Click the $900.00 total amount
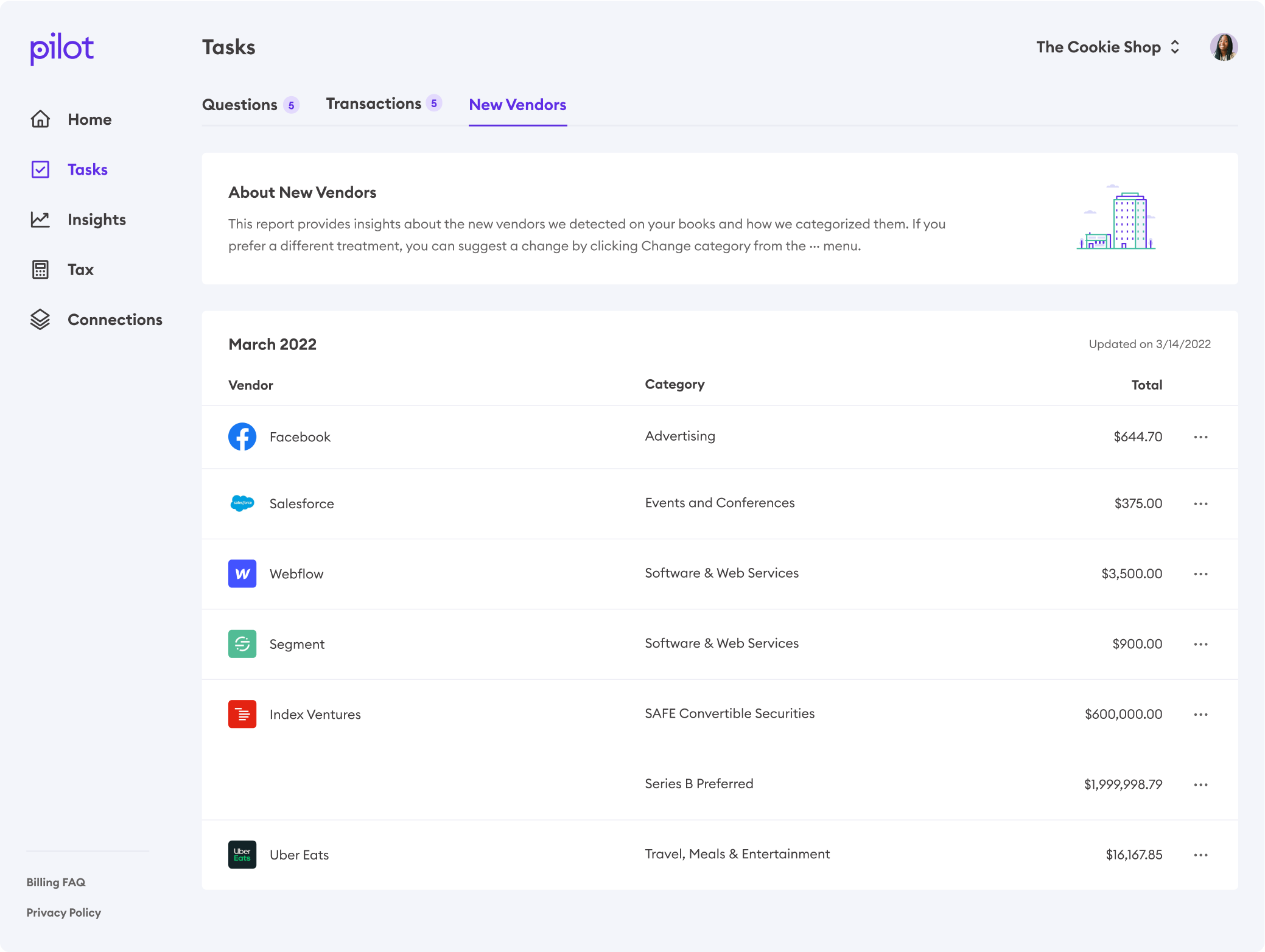1265x952 pixels. coord(1137,643)
